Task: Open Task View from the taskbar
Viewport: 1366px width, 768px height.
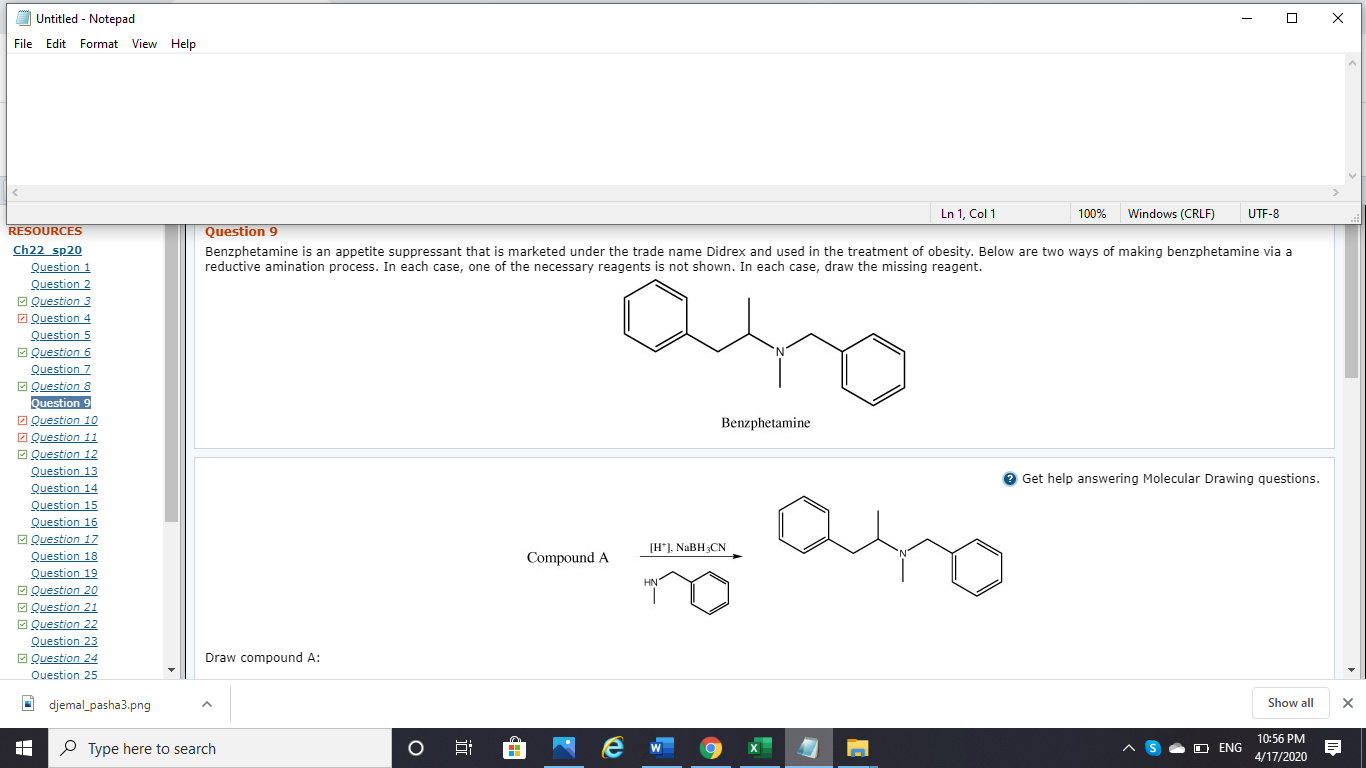Action: coord(463,747)
